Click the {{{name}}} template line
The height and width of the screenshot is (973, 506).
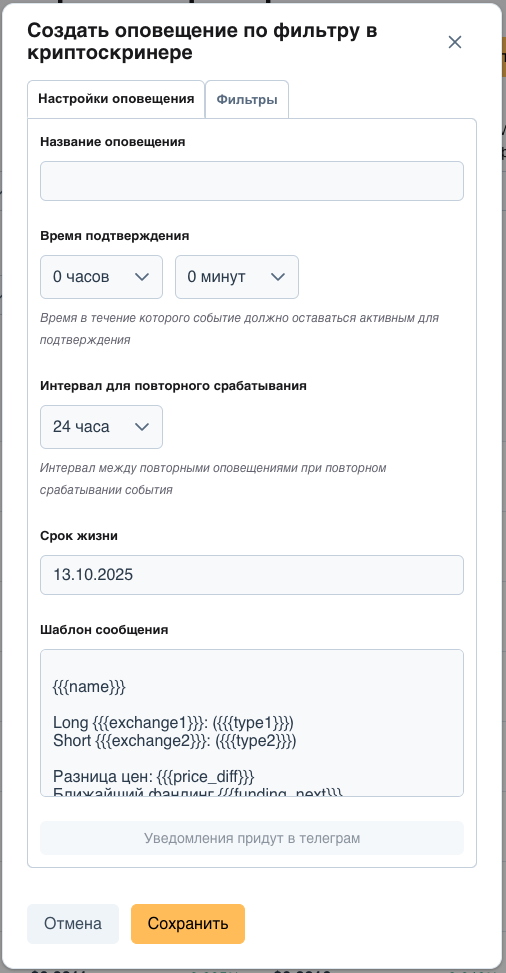pos(89,687)
